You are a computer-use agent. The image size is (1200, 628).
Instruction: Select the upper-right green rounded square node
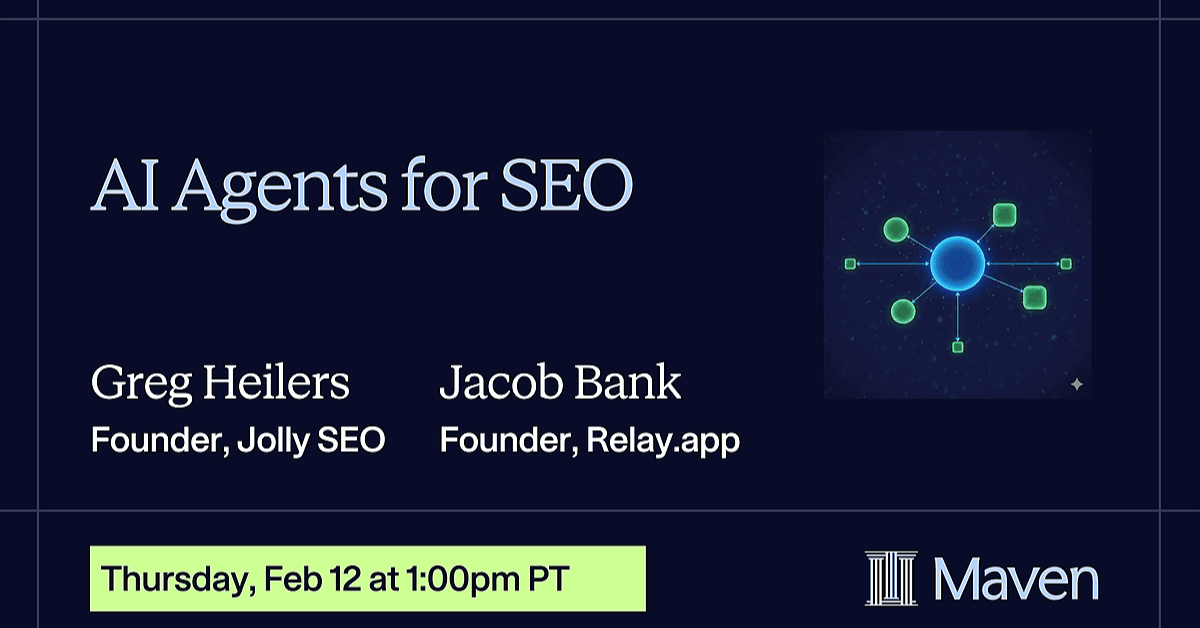click(1004, 214)
